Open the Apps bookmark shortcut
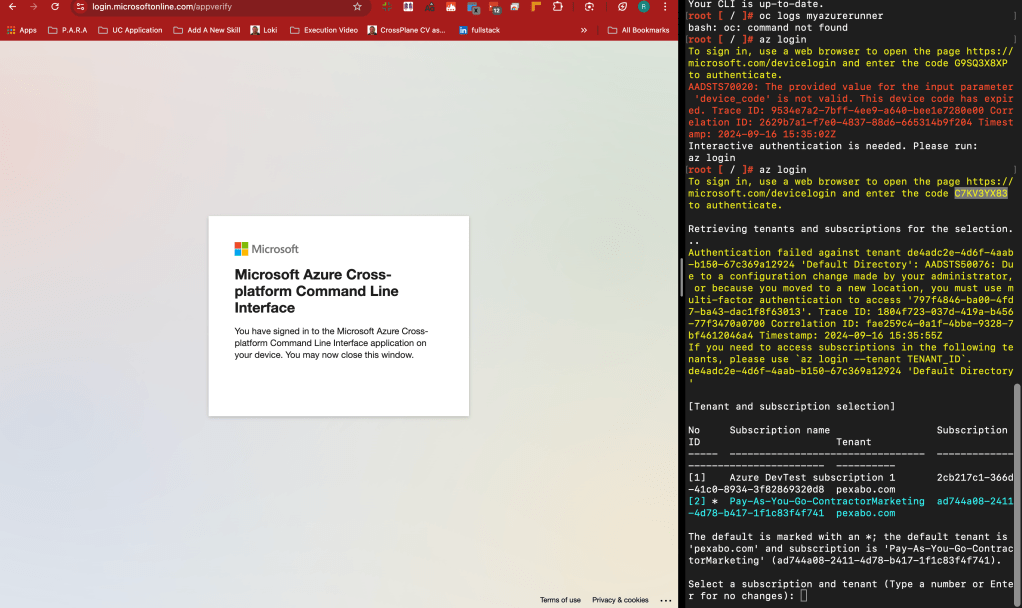Screen dimensions: 1022x608 [x=22, y=30]
